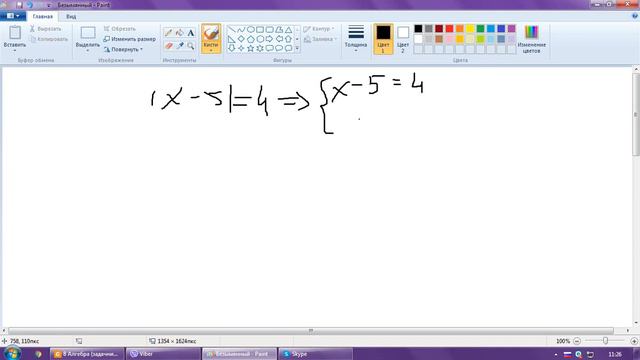The width and height of the screenshot is (640, 360).
Task: Select the Fill with color bucket tool
Action: [x=180, y=33]
